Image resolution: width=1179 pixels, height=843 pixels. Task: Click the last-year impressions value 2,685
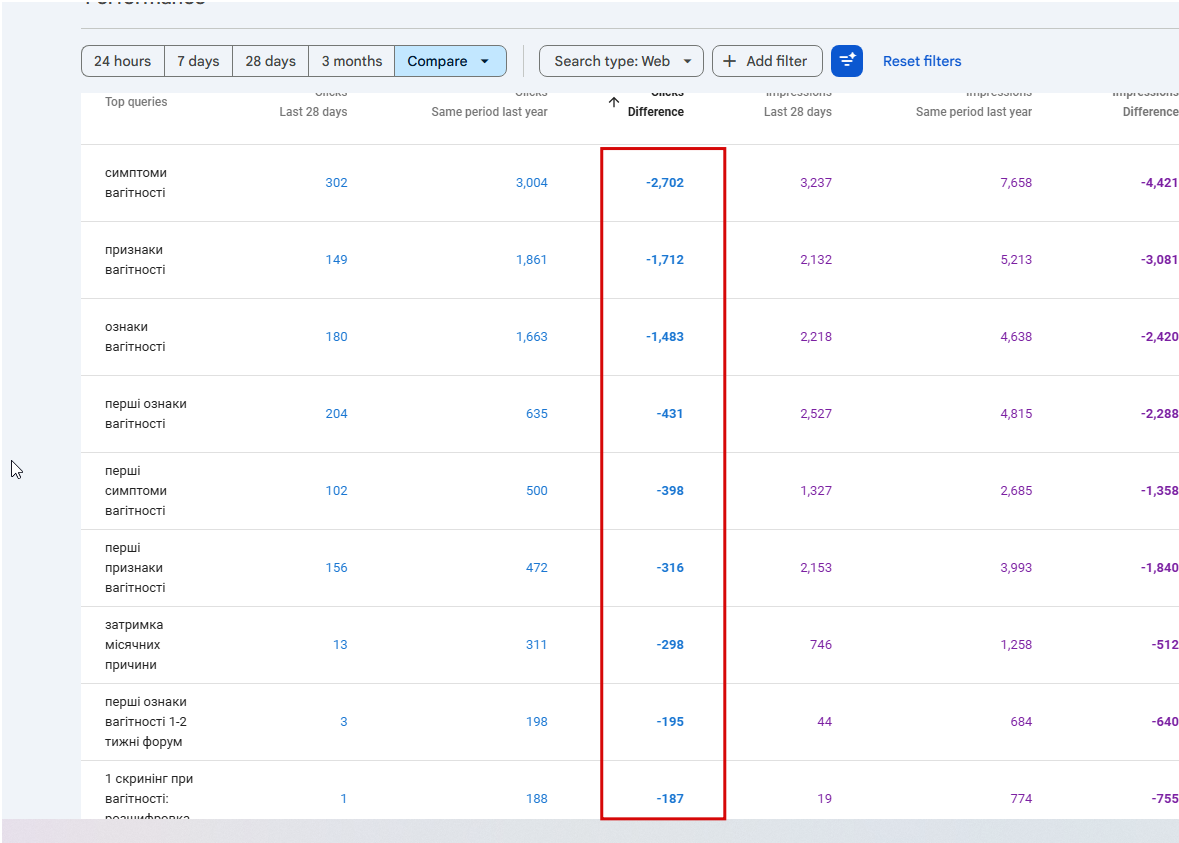click(x=1016, y=490)
